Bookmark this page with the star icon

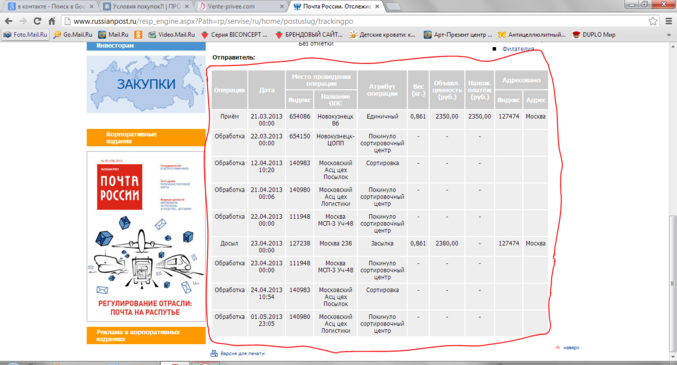coord(652,21)
